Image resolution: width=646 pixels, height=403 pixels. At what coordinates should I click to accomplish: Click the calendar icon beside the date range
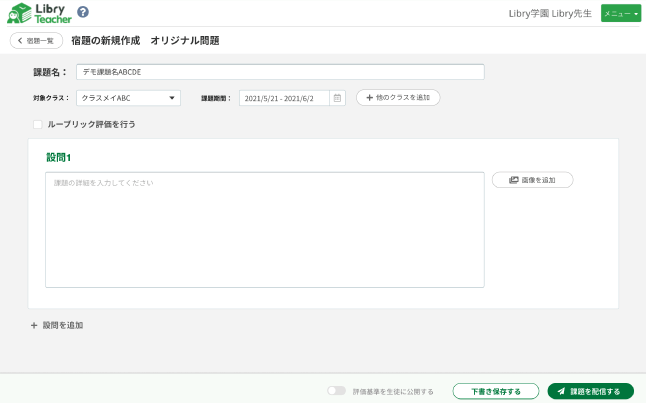[337, 98]
